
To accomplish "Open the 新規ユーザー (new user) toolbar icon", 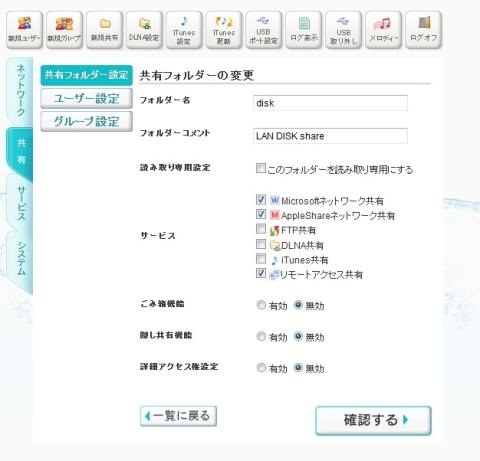I will pos(24,30).
